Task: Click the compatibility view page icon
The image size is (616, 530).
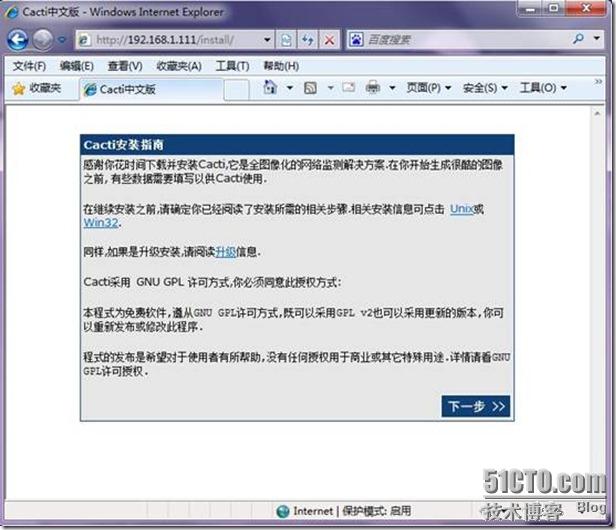Action: pyautogui.click(x=286, y=40)
